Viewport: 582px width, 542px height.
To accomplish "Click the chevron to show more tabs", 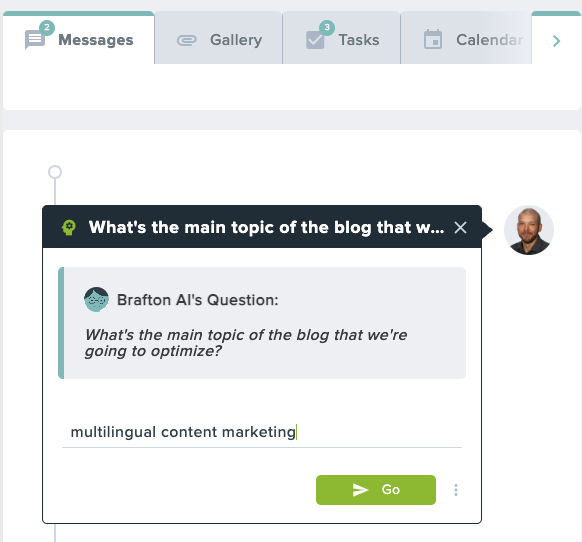I will 556,41.
